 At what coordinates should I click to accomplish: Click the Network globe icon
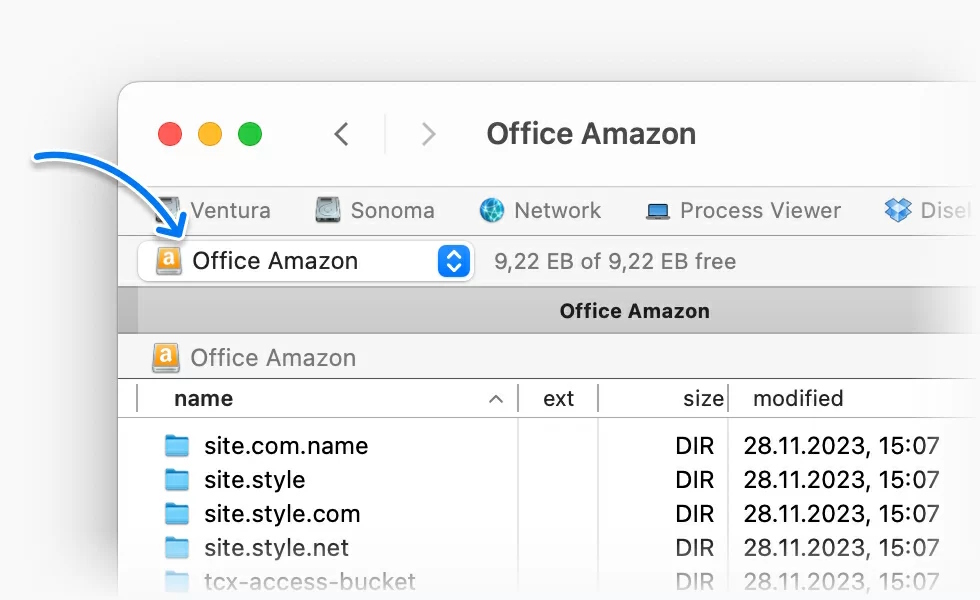(492, 210)
